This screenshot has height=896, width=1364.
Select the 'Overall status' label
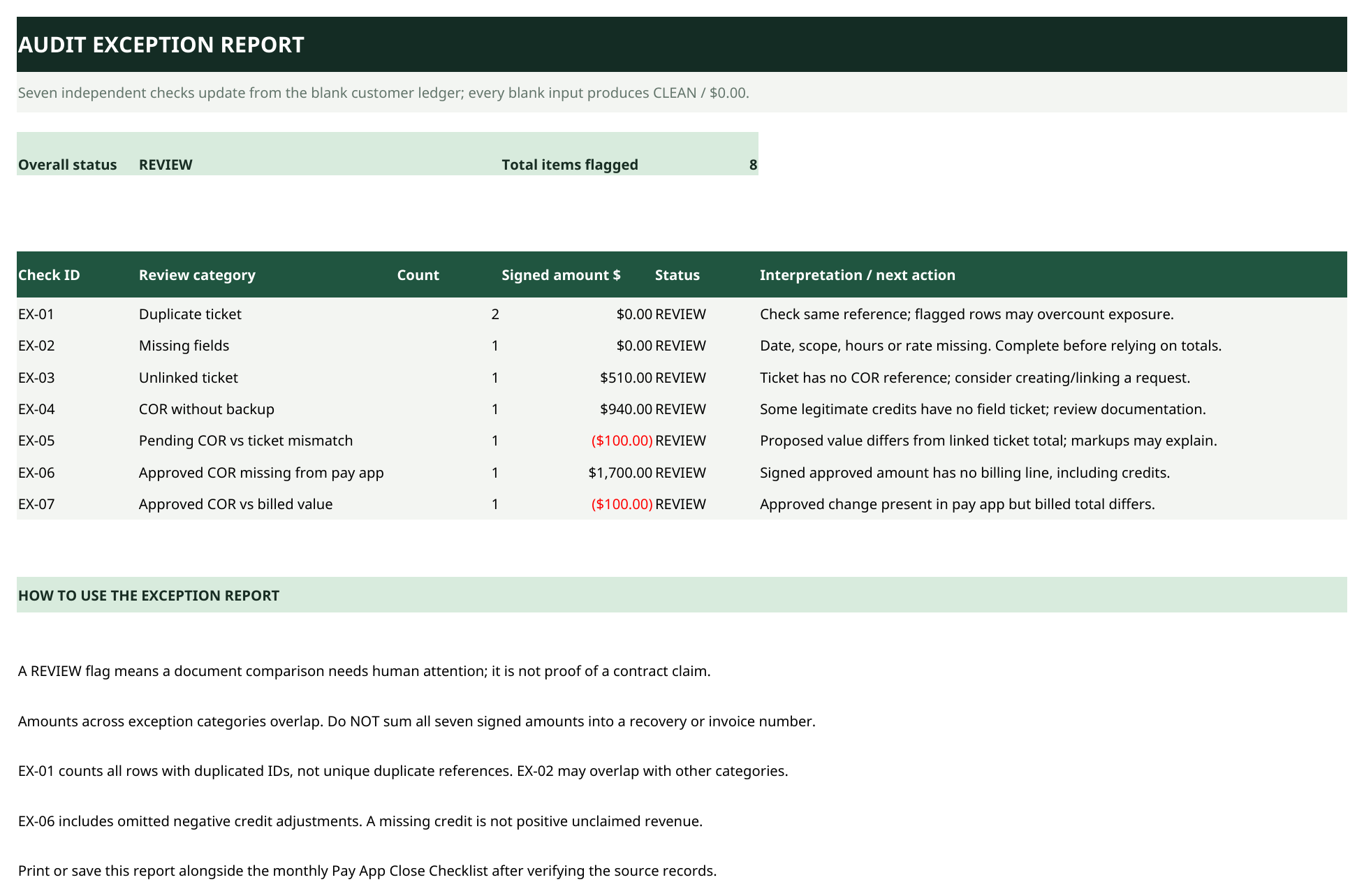(67, 165)
